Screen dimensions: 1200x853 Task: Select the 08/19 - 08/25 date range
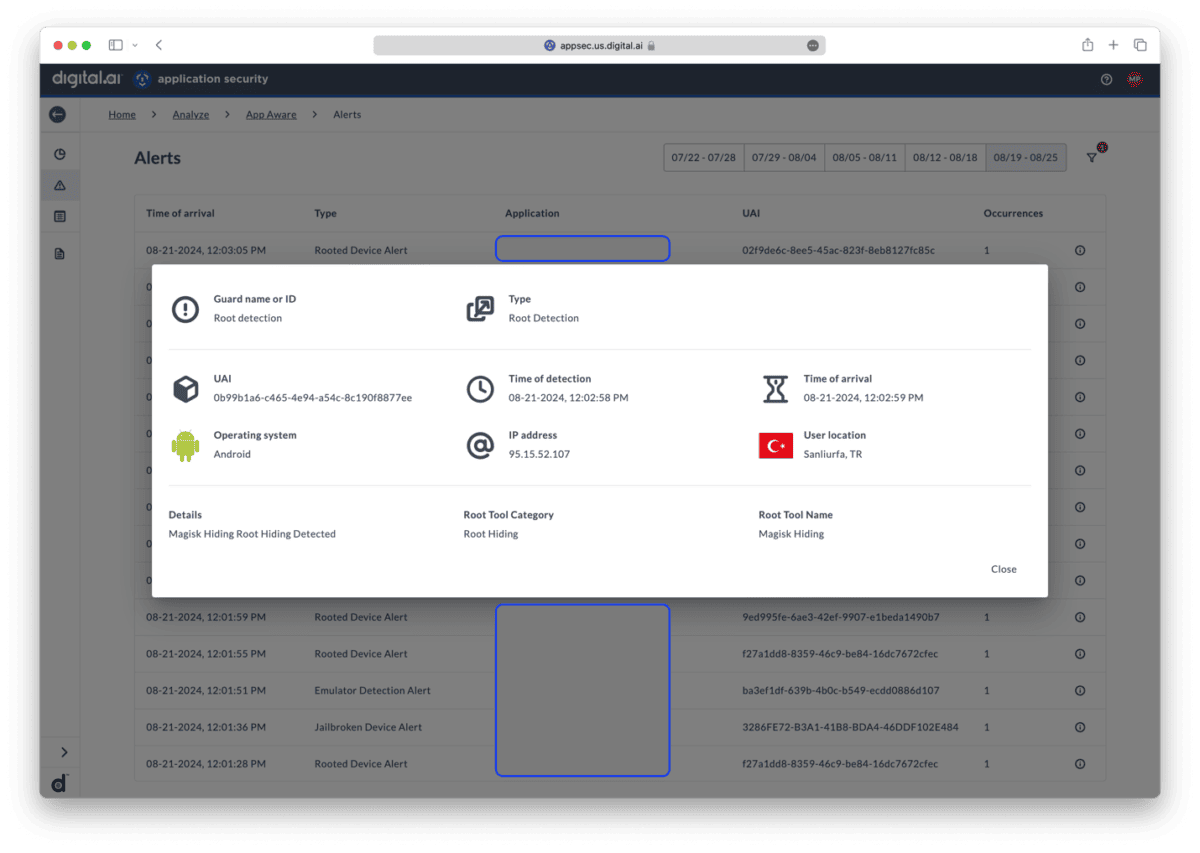pyautogui.click(x=1026, y=157)
